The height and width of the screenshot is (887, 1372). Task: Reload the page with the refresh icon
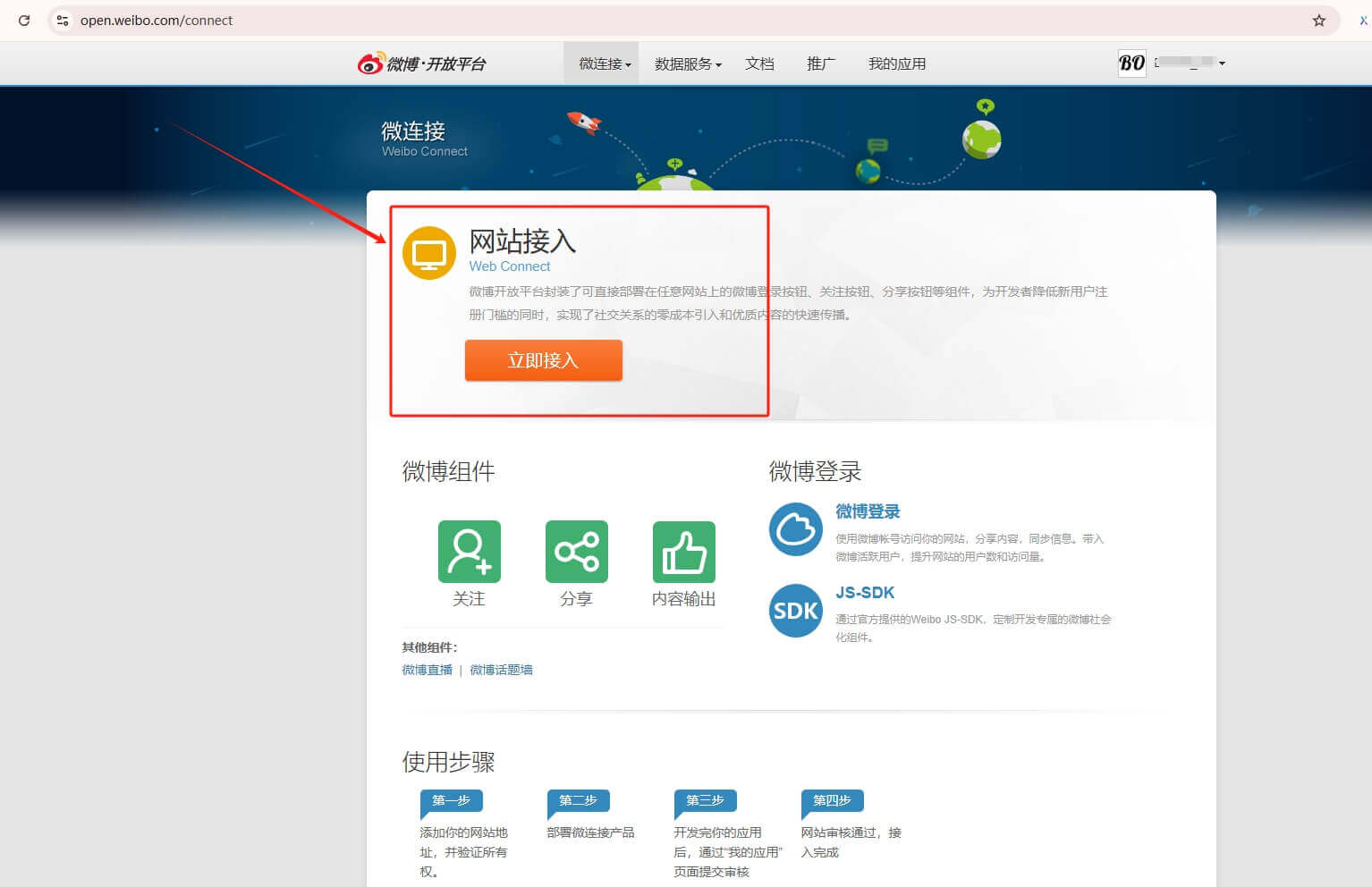(x=24, y=21)
